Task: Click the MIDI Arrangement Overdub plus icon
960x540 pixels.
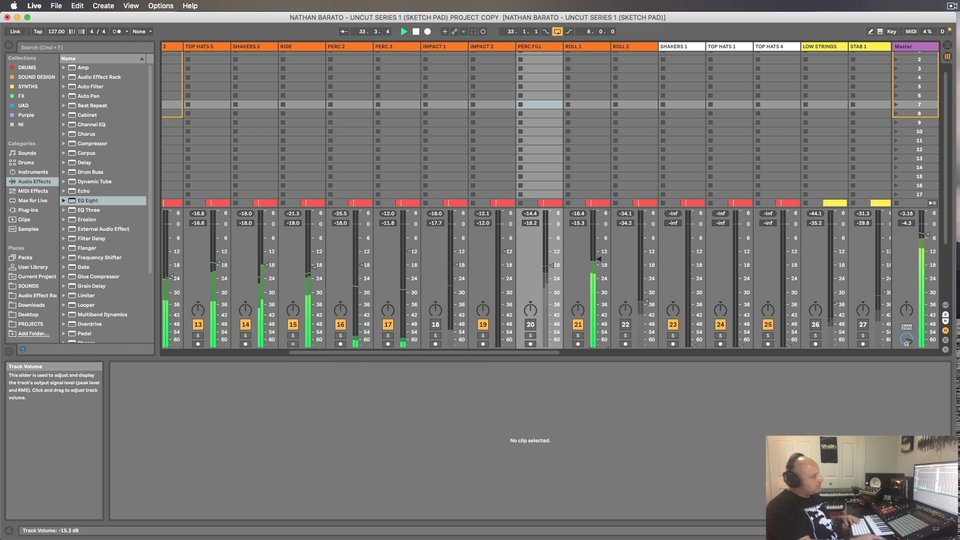Action: [x=444, y=31]
